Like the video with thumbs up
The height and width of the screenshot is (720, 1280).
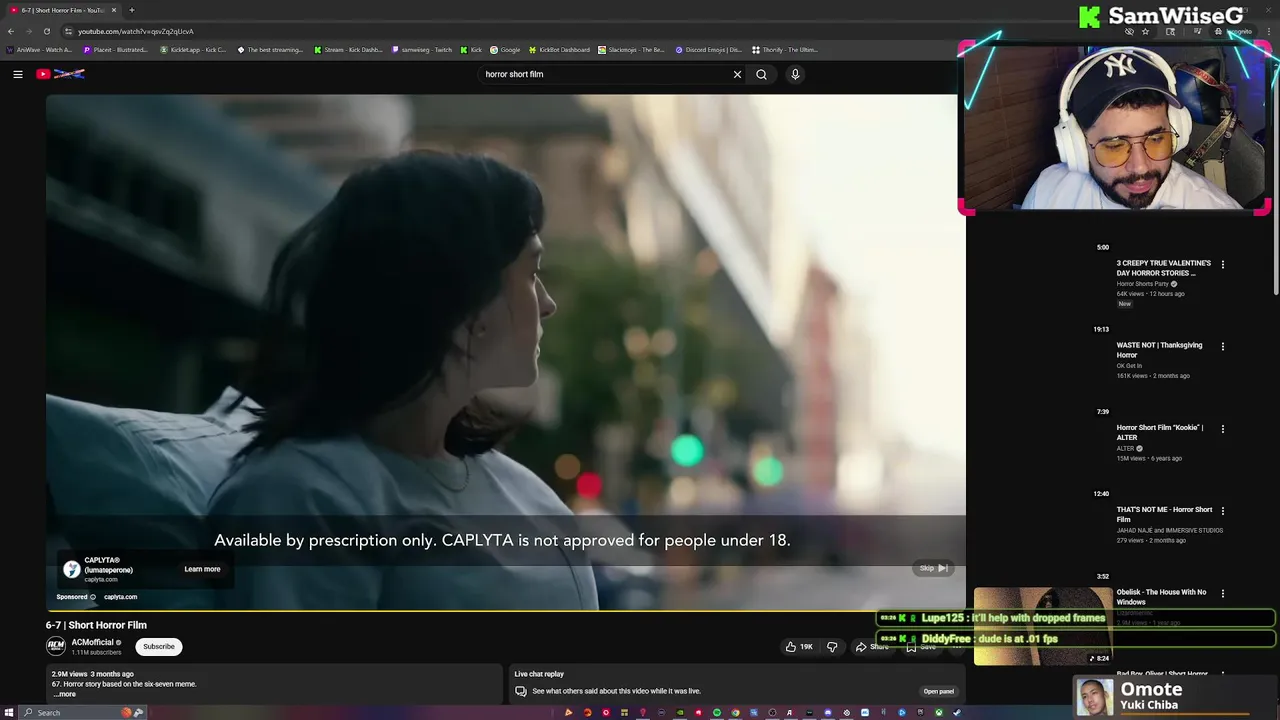coord(798,647)
